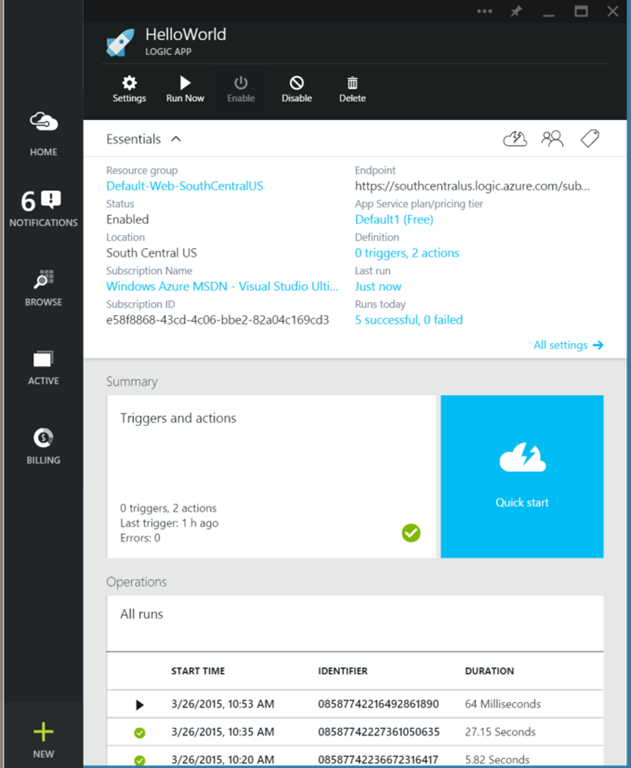Open the Default-Web-SouthCentralUS resource group link
This screenshot has height=768, width=631.
[x=185, y=186]
